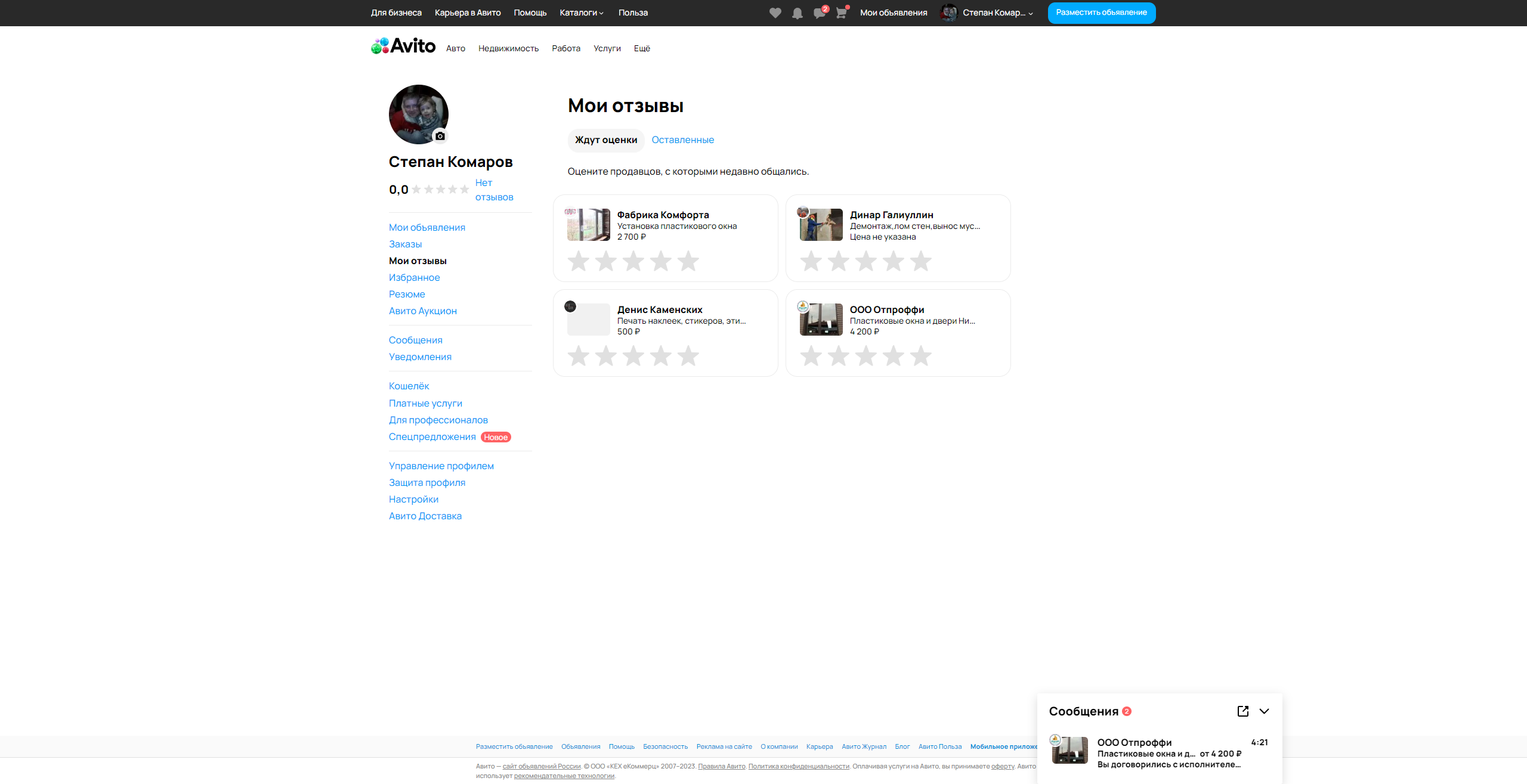Open the shopping cart icon
The image size is (1527, 784).
pos(841,13)
